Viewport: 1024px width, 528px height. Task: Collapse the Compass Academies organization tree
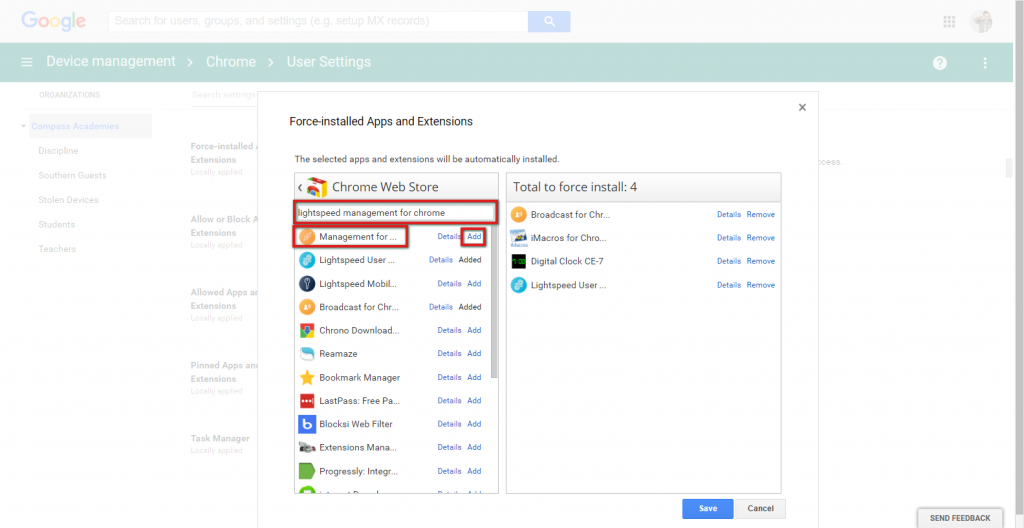tap(24, 126)
